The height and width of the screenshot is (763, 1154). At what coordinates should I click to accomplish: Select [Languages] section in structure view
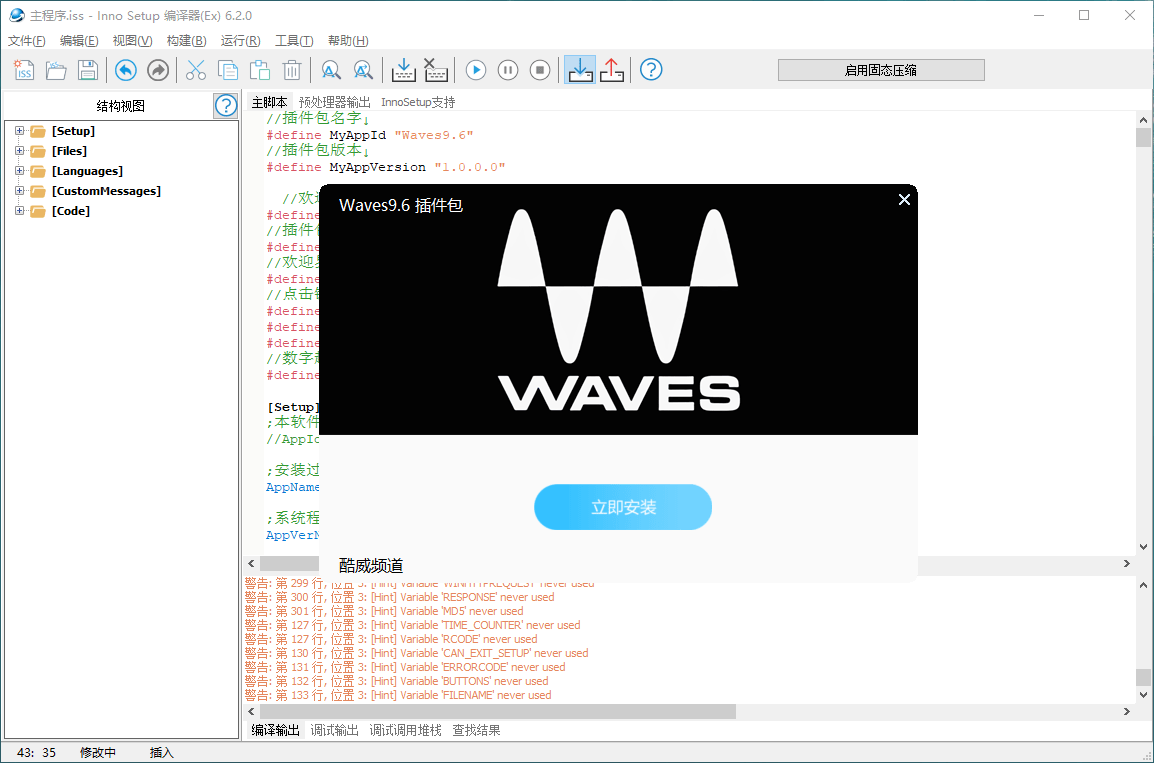pos(87,171)
